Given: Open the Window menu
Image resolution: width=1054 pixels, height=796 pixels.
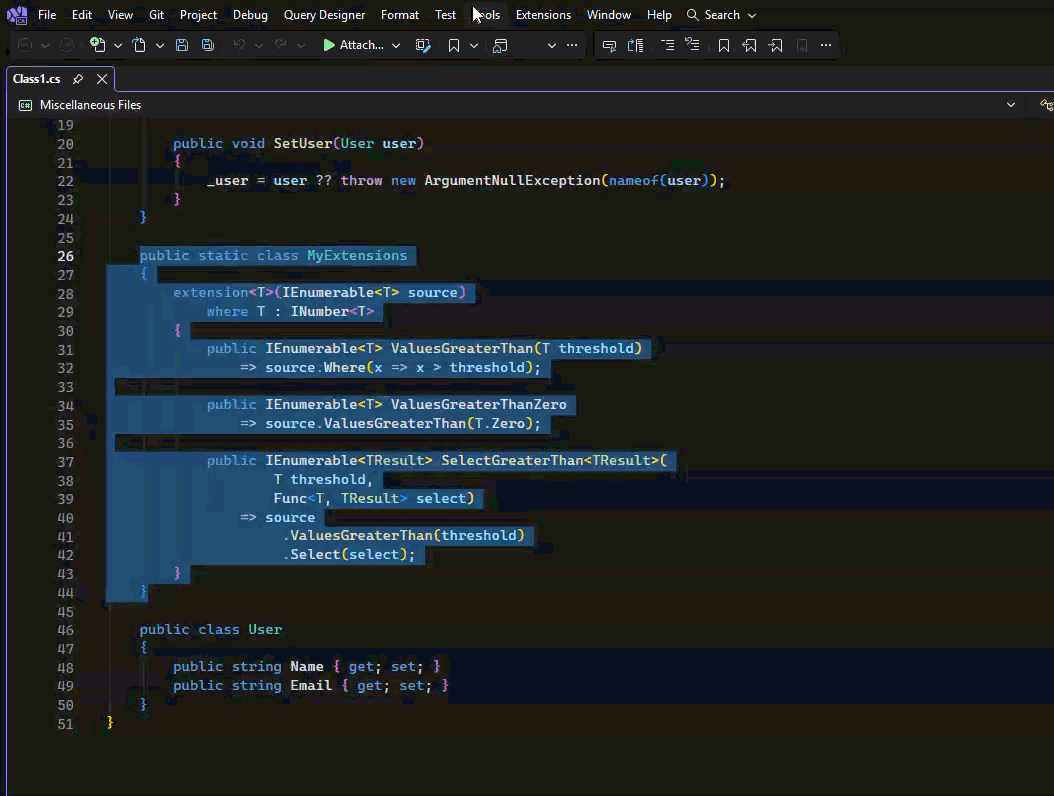Looking at the screenshot, I should (x=608, y=15).
